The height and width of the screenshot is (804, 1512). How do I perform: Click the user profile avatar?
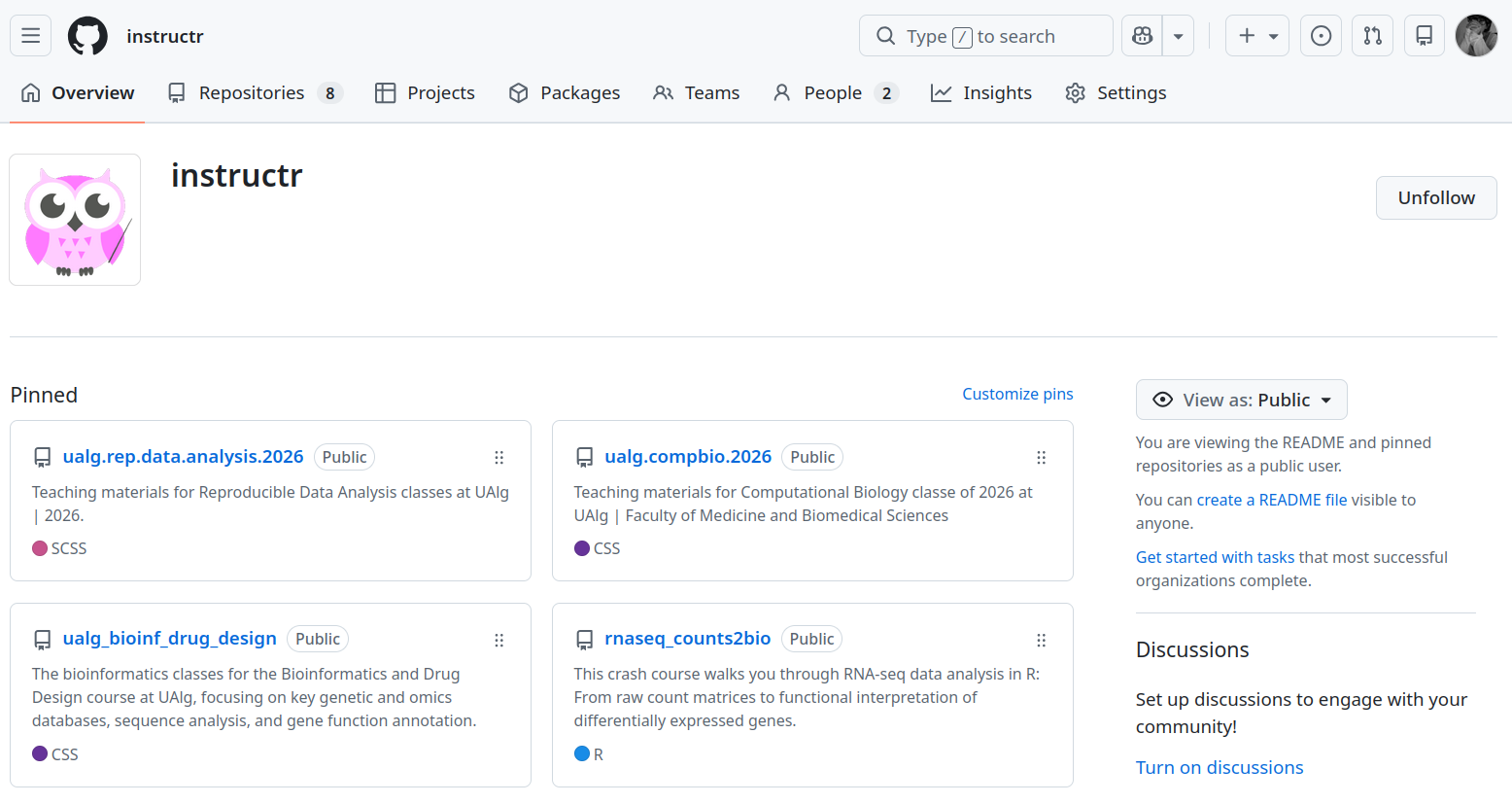1476,36
